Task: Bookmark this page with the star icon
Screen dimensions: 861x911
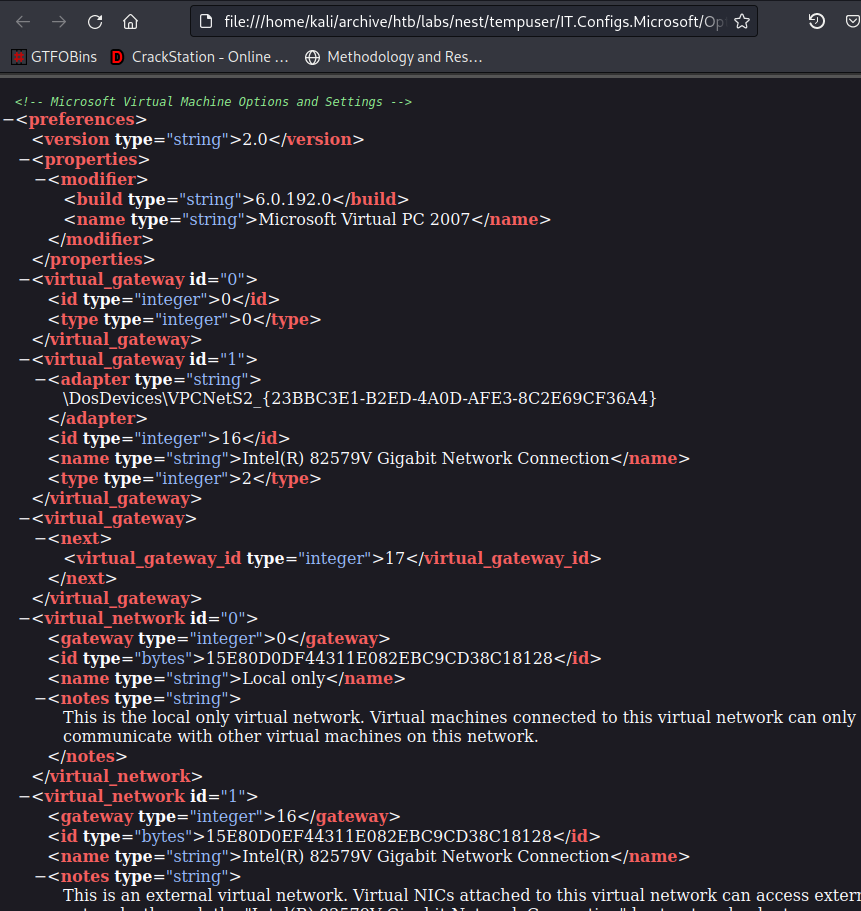Action: tap(742, 22)
